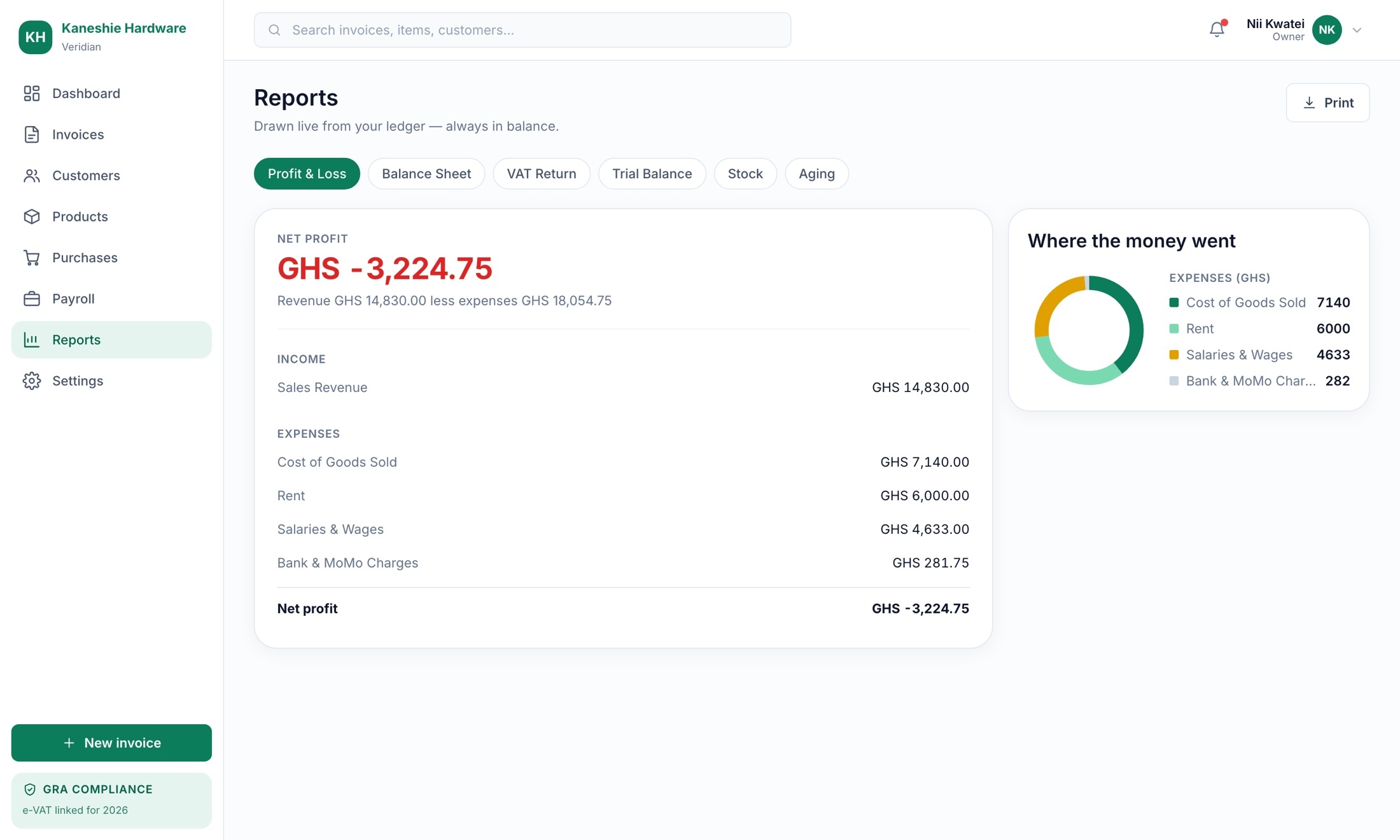The width and height of the screenshot is (1400, 840).
Task: Click the Cost of Goods Sold legend swatch
Action: pyautogui.click(x=1174, y=302)
